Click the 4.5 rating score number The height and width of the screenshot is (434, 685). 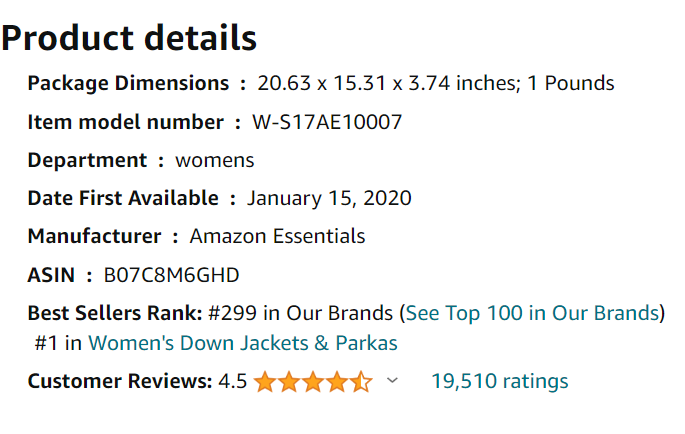tap(233, 381)
